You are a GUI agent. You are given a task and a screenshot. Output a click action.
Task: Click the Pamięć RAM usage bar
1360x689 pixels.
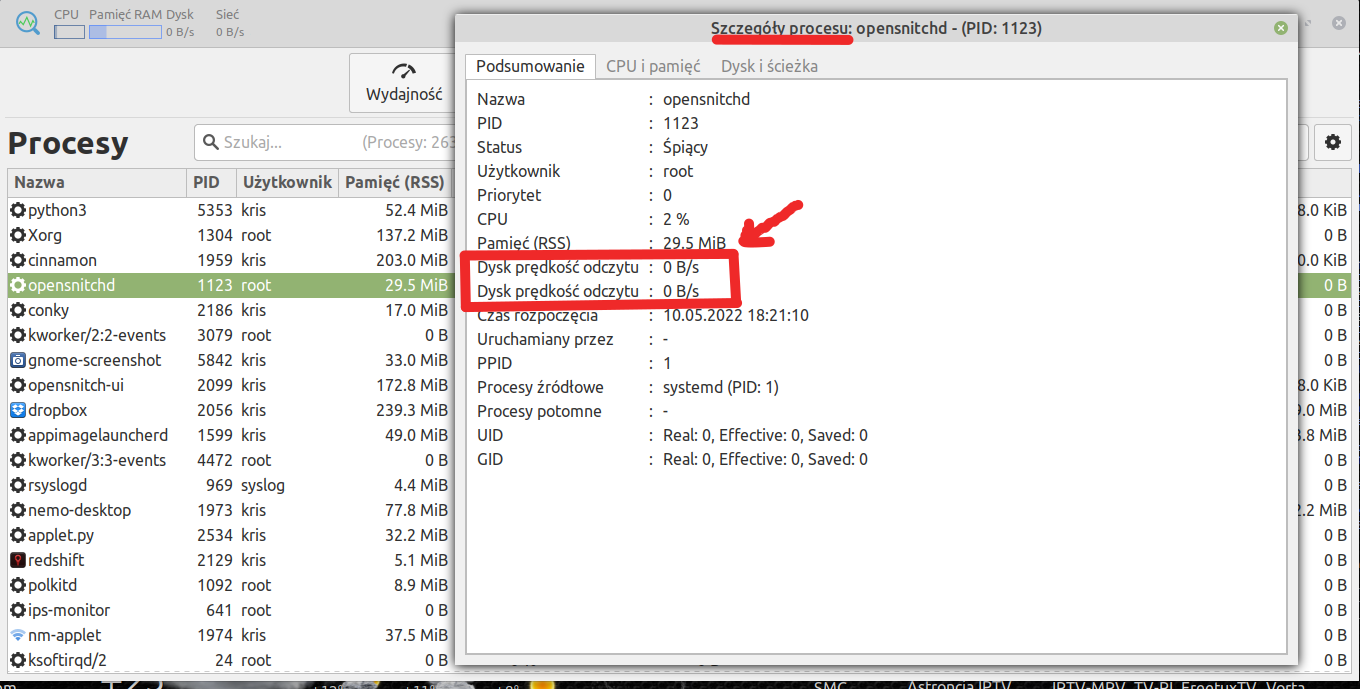tap(125, 32)
